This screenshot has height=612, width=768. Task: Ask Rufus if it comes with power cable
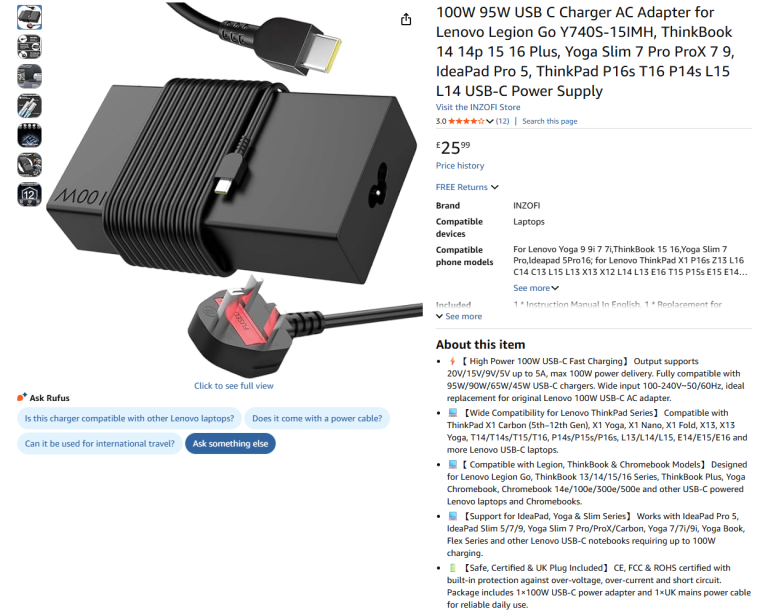317,418
